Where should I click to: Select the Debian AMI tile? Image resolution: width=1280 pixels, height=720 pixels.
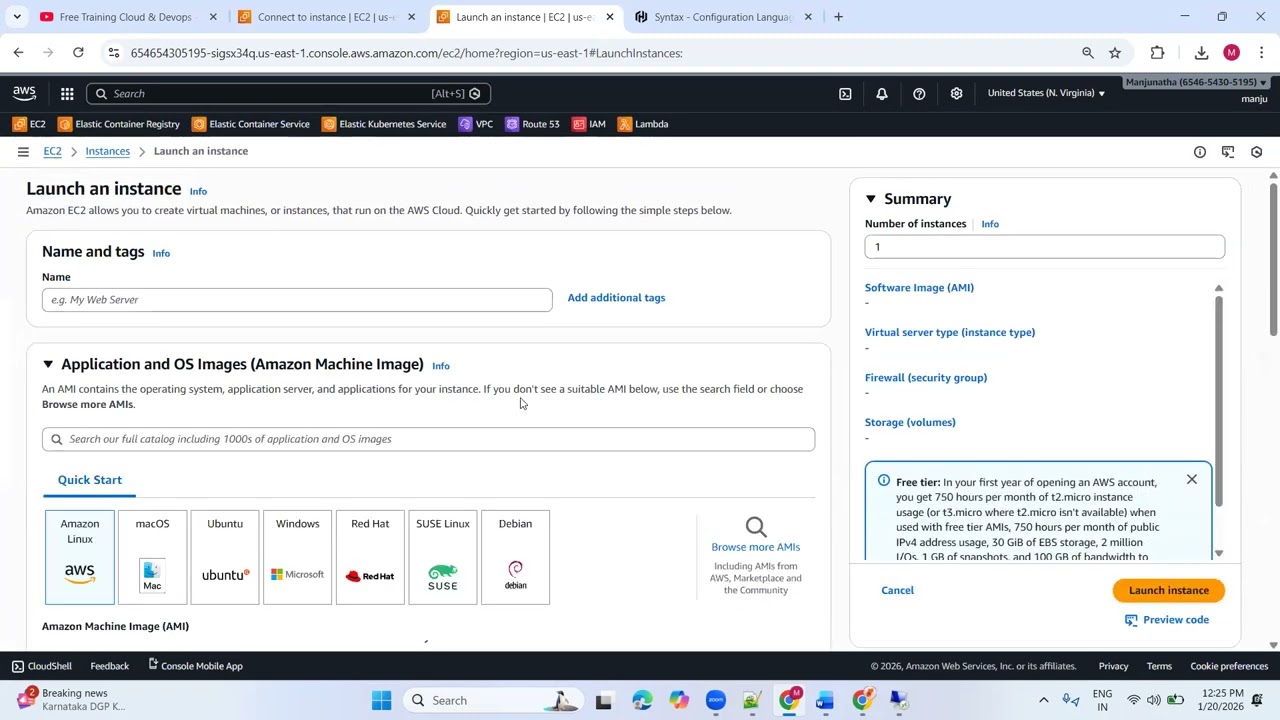tap(515, 557)
